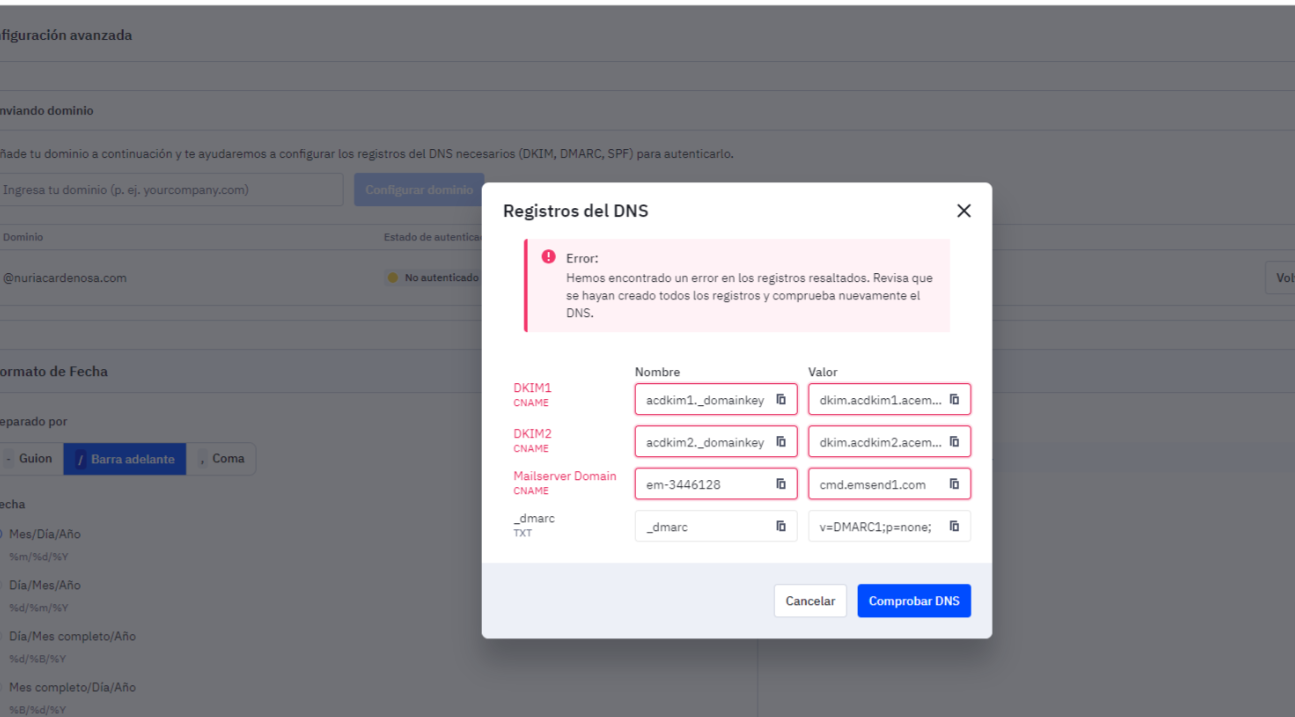Choose the Mes completo/Día/Año date format
The width and height of the screenshot is (1295, 717).
pyautogui.click(x=71, y=687)
